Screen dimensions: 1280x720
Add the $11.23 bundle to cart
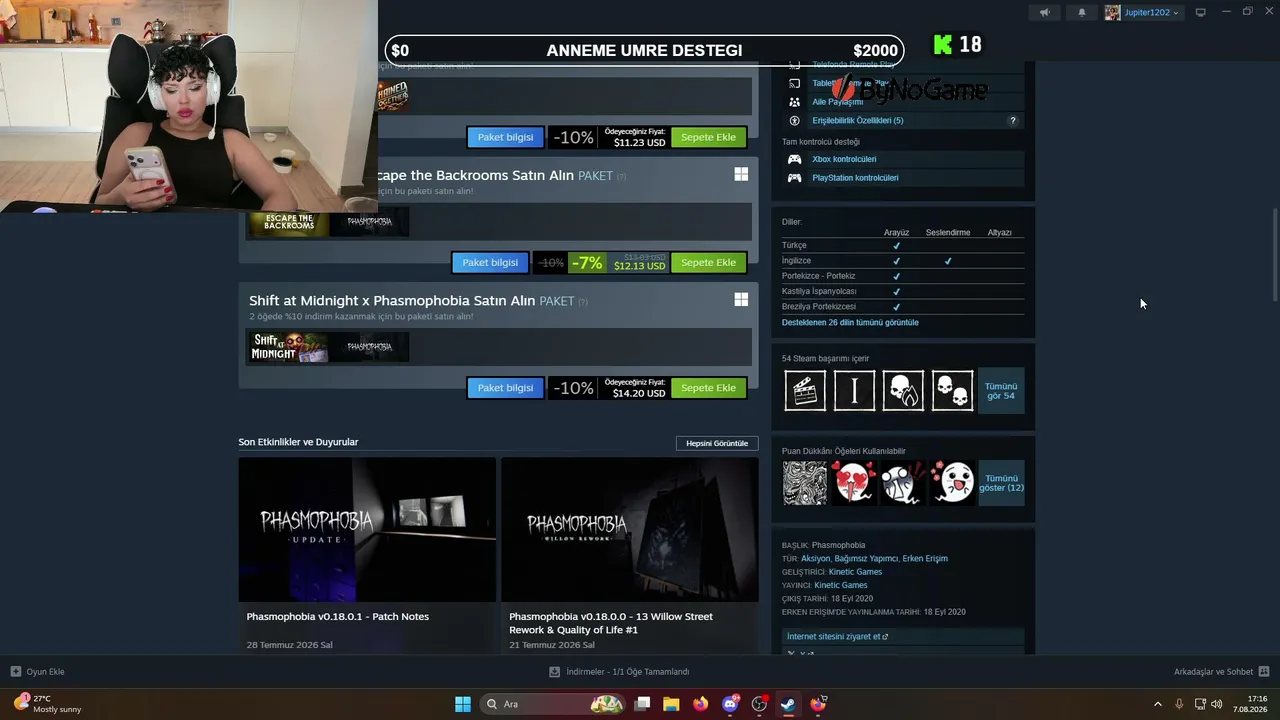pyautogui.click(x=708, y=137)
